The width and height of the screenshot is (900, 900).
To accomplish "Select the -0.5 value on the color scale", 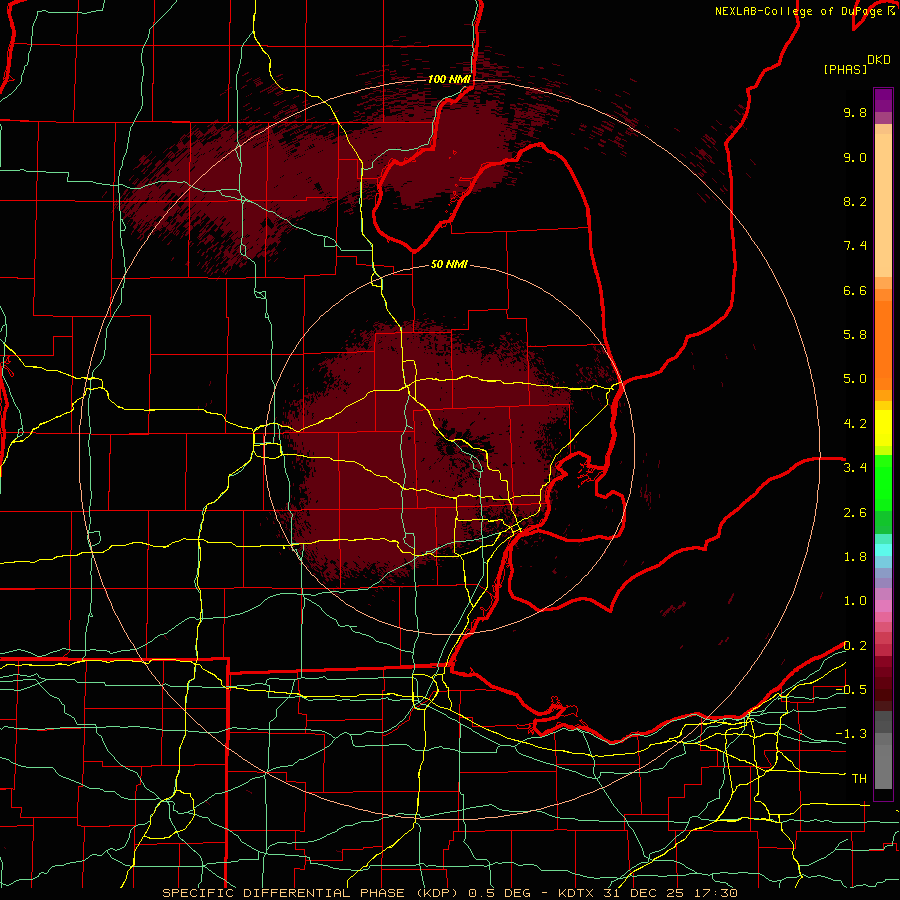I will 851,690.
